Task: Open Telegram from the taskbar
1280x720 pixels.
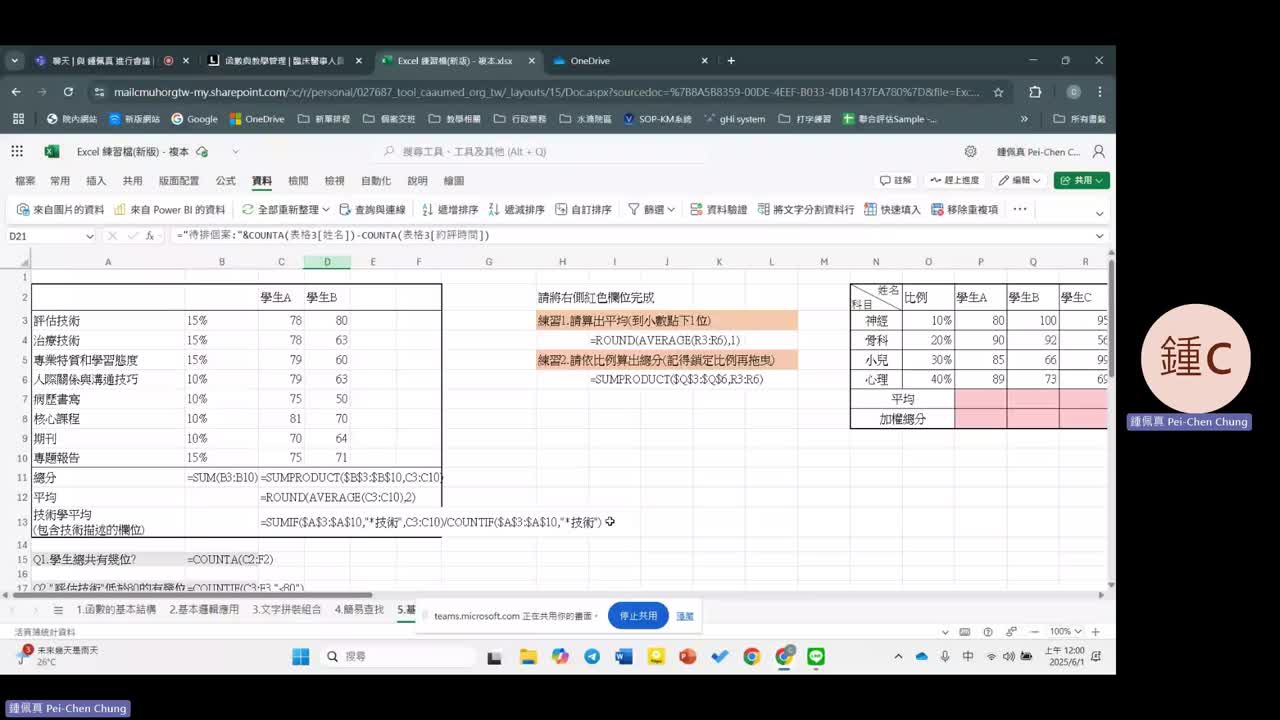Action: point(592,656)
